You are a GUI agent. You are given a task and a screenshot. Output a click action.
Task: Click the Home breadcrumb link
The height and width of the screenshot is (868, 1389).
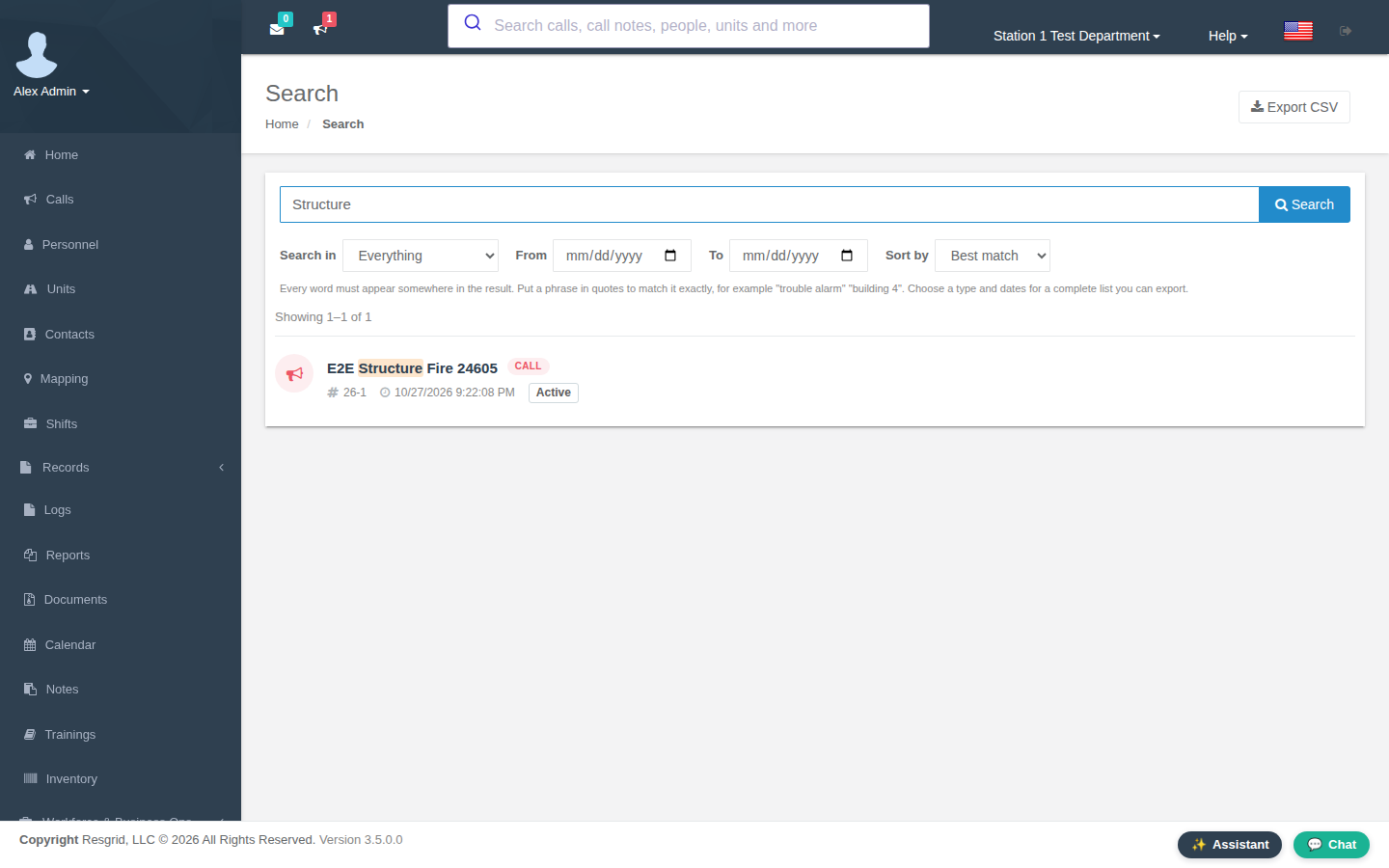(282, 124)
